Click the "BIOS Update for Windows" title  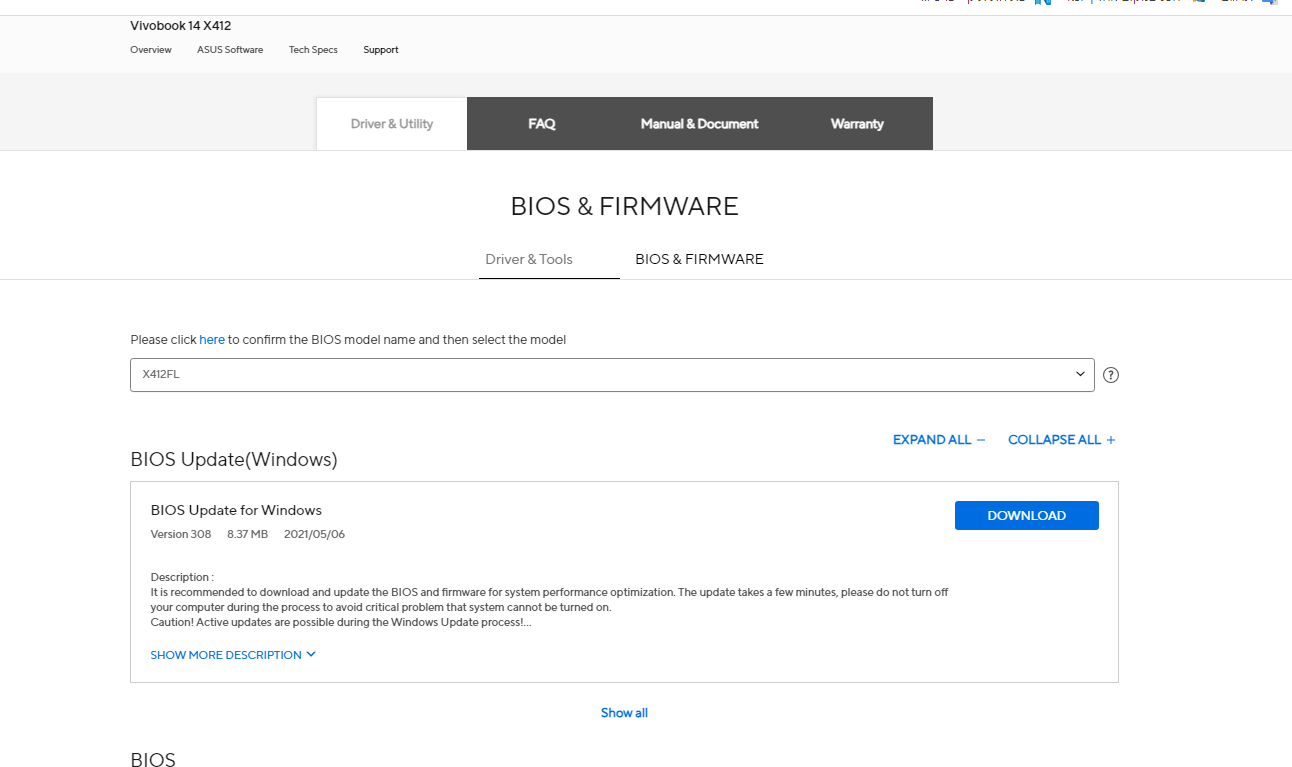click(x=236, y=510)
